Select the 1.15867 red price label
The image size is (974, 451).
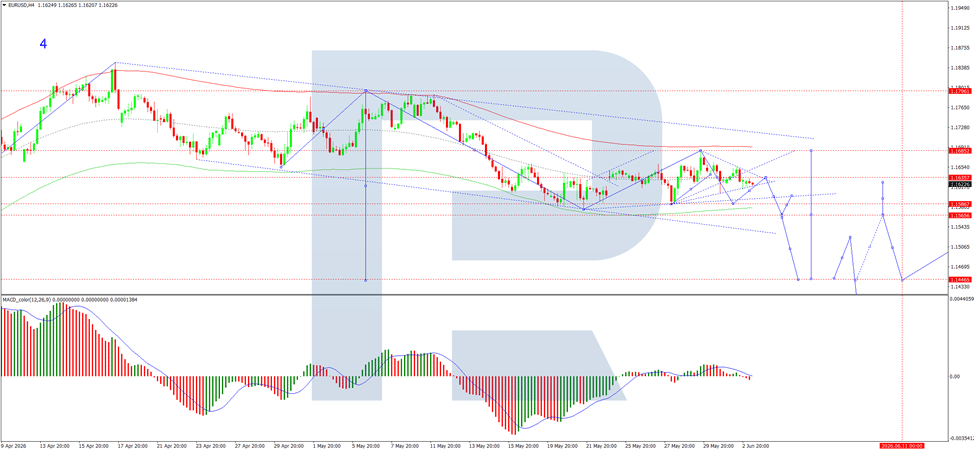[959, 204]
